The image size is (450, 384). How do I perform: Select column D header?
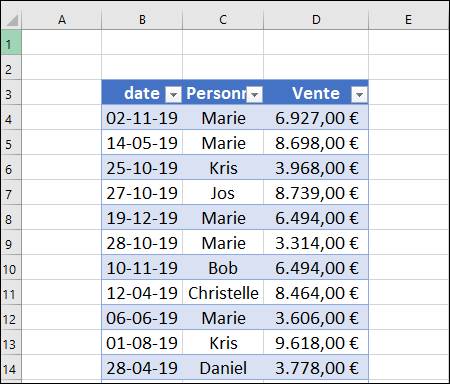(316, 20)
